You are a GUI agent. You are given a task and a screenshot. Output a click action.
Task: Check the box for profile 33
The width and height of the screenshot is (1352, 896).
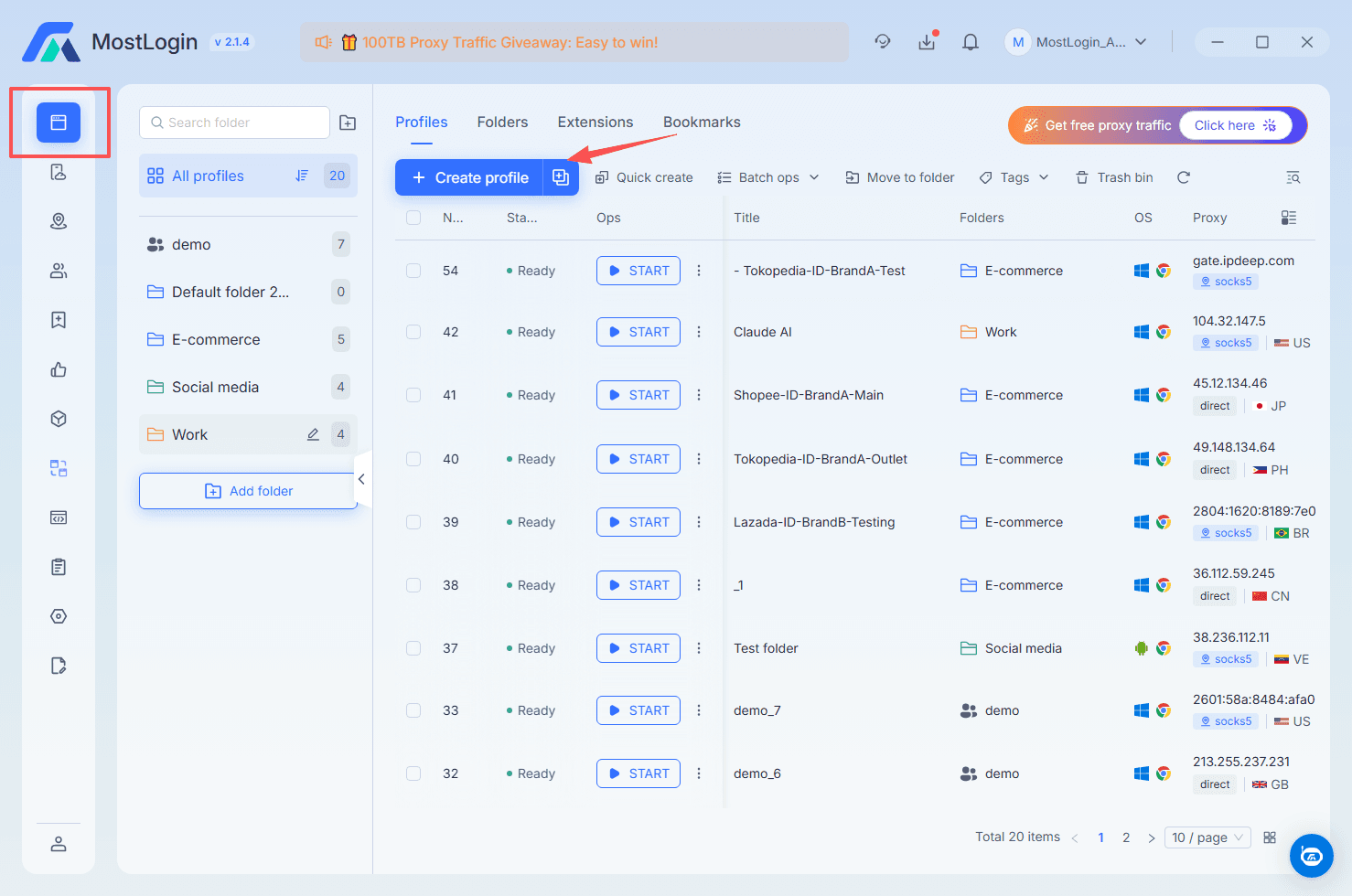pyautogui.click(x=413, y=710)
